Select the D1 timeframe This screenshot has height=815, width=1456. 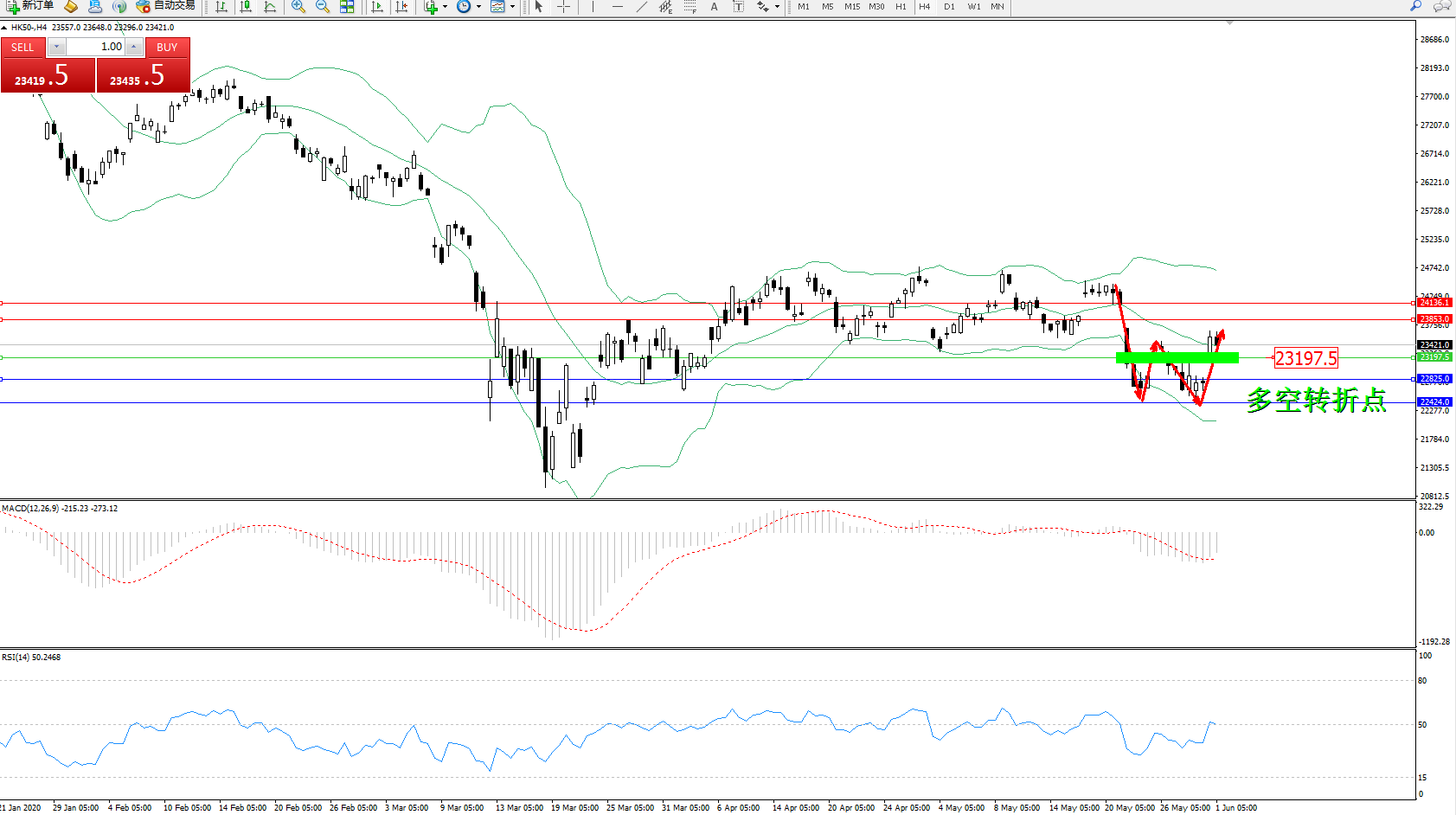click(x=949, y=7)
